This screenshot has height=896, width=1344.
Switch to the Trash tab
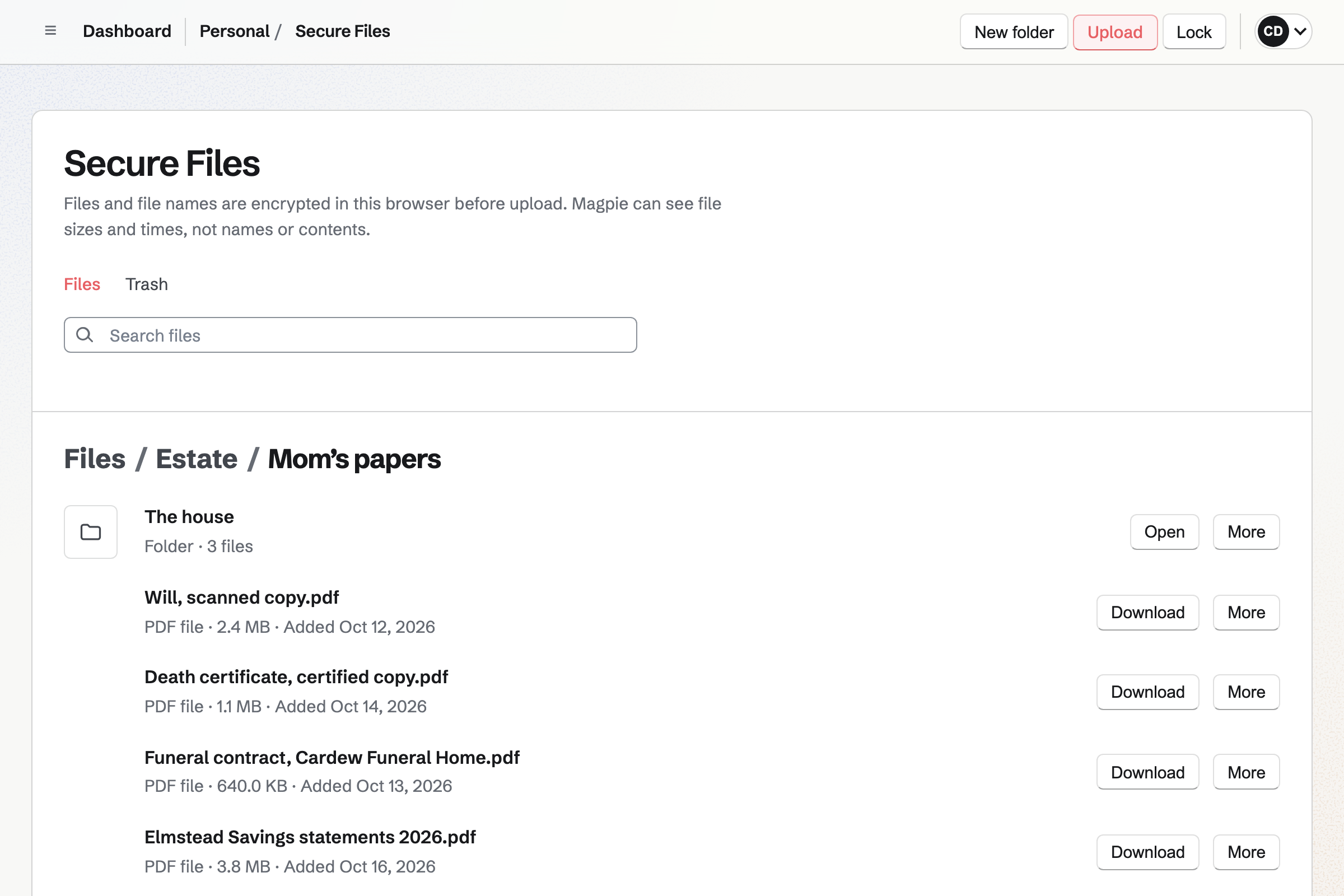146,284
